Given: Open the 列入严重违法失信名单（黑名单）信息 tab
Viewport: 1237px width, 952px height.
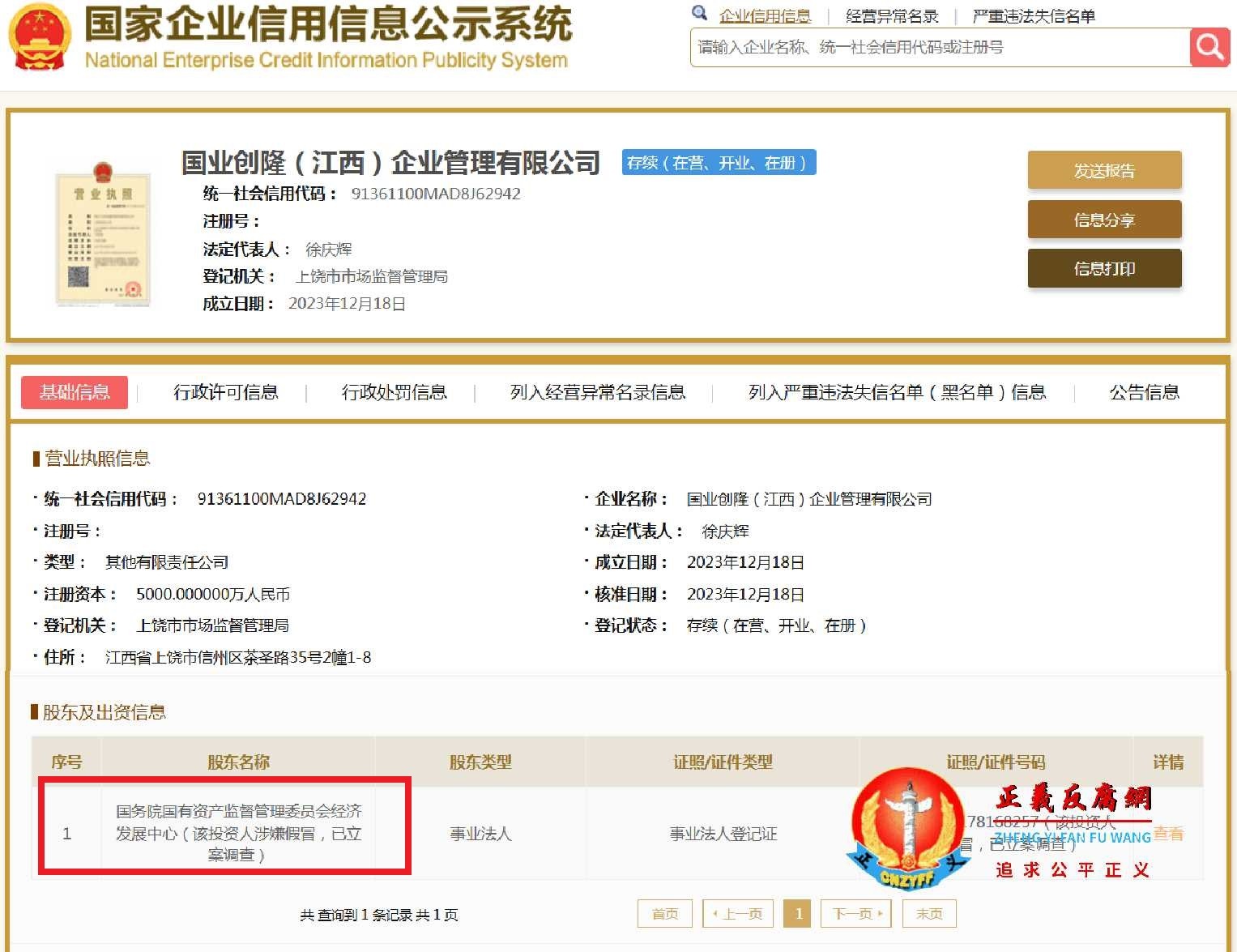Looking at the screenshot, I should 897,392.
